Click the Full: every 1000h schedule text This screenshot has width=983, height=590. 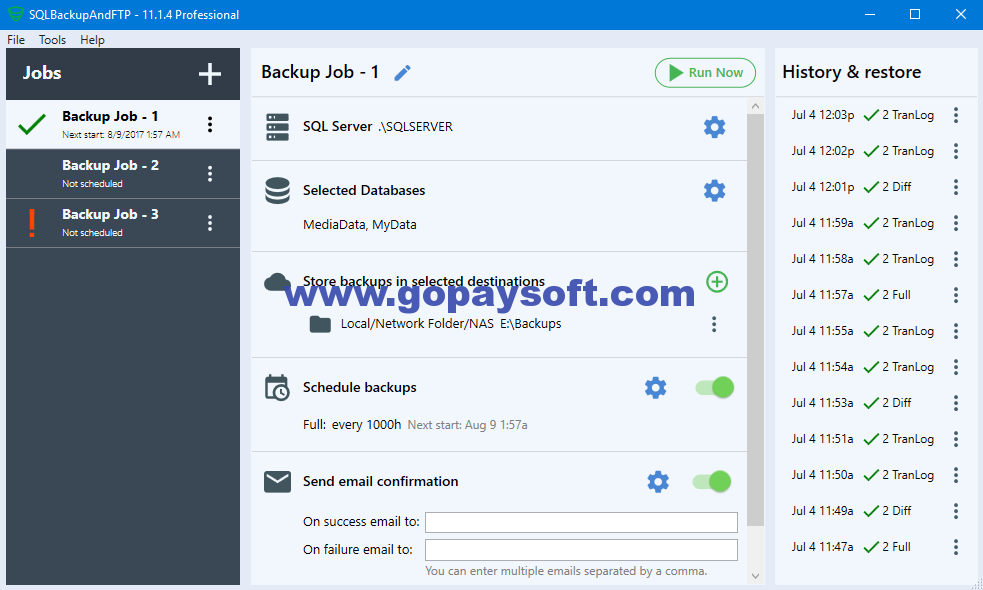352,424
